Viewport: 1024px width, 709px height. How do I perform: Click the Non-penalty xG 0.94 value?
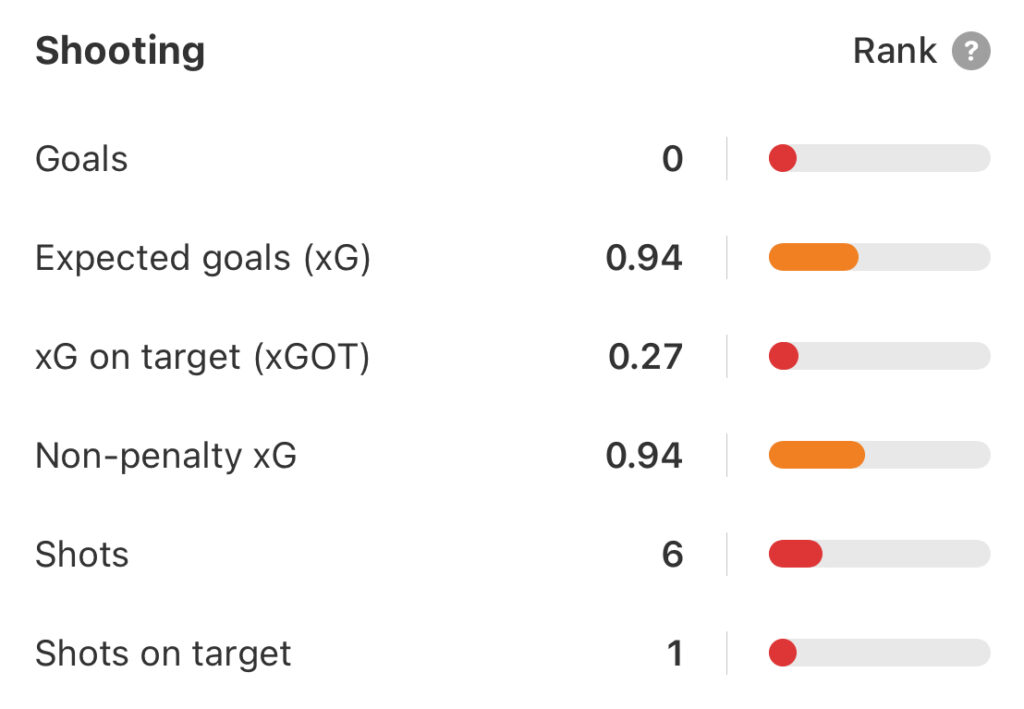644,456
